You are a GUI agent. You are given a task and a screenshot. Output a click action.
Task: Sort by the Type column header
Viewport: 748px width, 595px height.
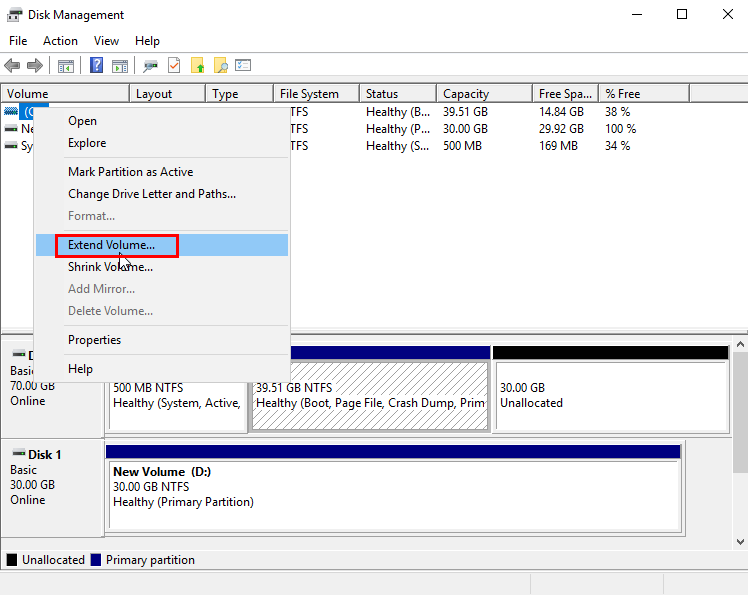tap(240, 94)
